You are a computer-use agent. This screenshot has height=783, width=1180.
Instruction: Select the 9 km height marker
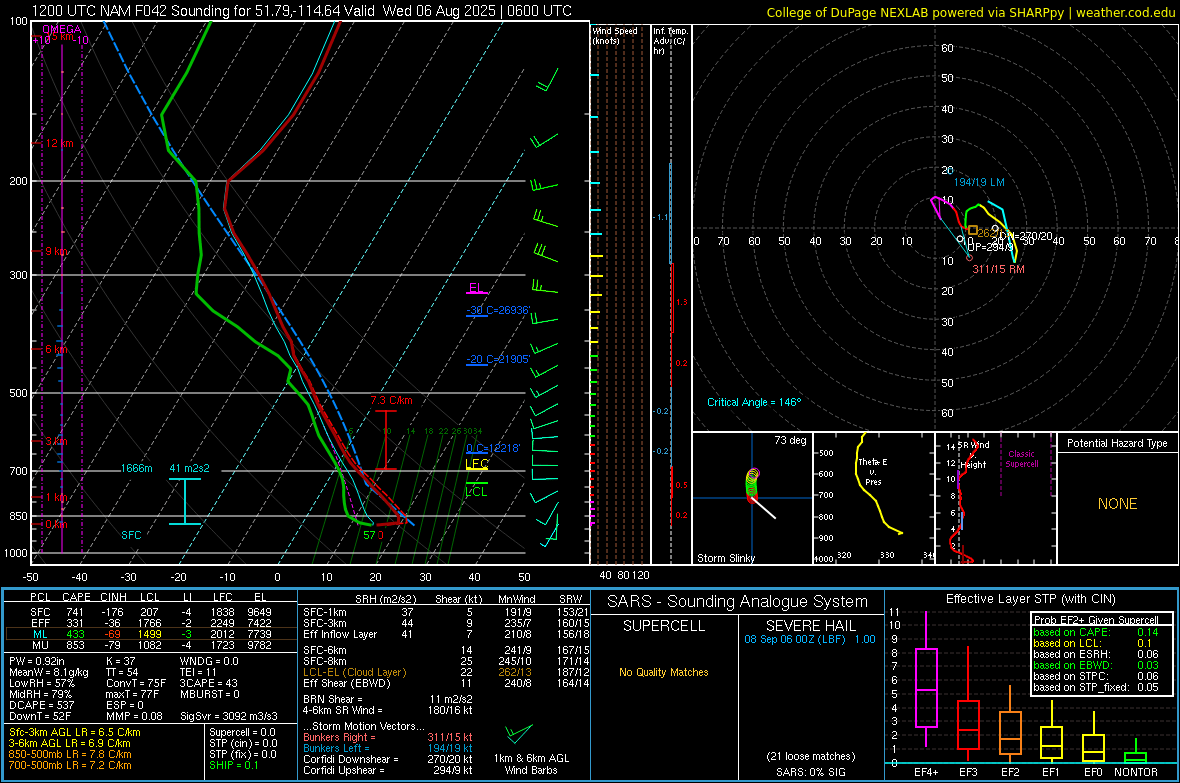pos(58,251)
